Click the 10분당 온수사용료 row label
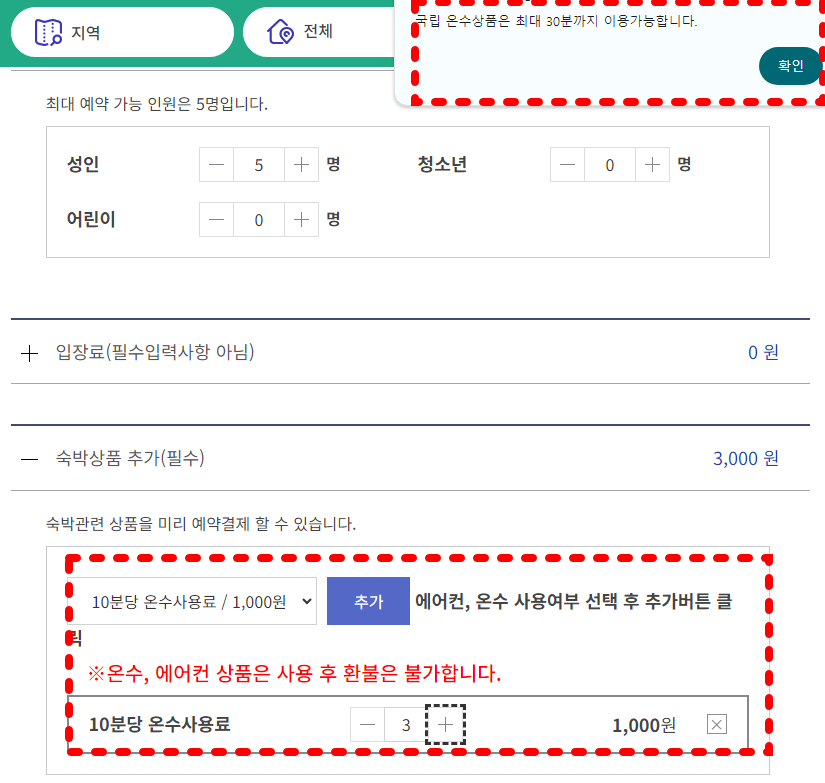Viewport: 825px width, 783px height. click(x=159, y=724)
